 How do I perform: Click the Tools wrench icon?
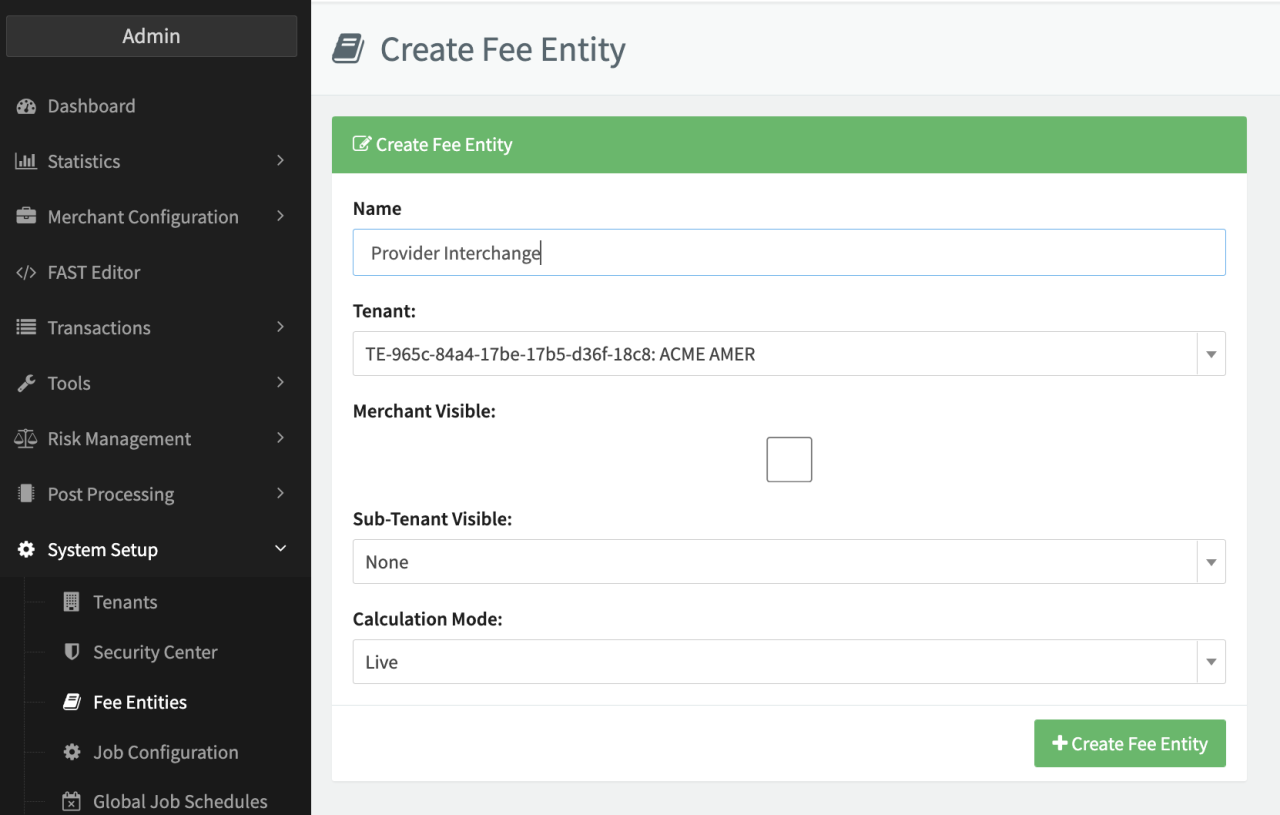[26, 383]
